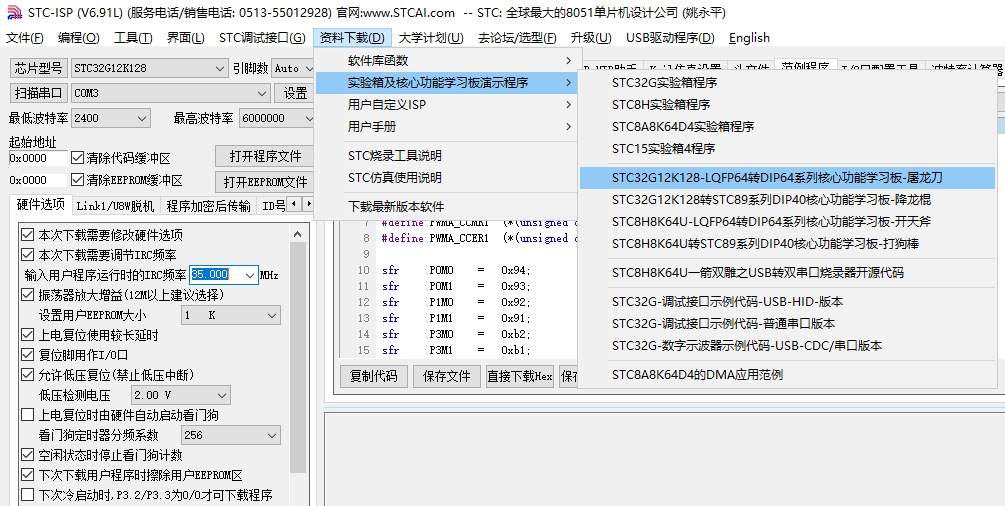Toggle 下次下载用户程序时擦除用户EEPROM区 checkbox
The image size is (1005, 506).
(28, 475)
